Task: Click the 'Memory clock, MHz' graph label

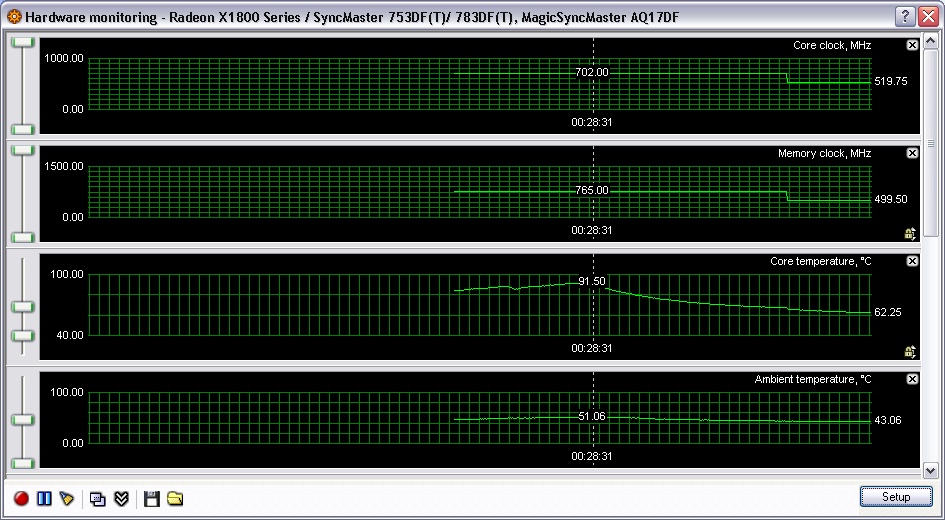Action: coord(824,153)
